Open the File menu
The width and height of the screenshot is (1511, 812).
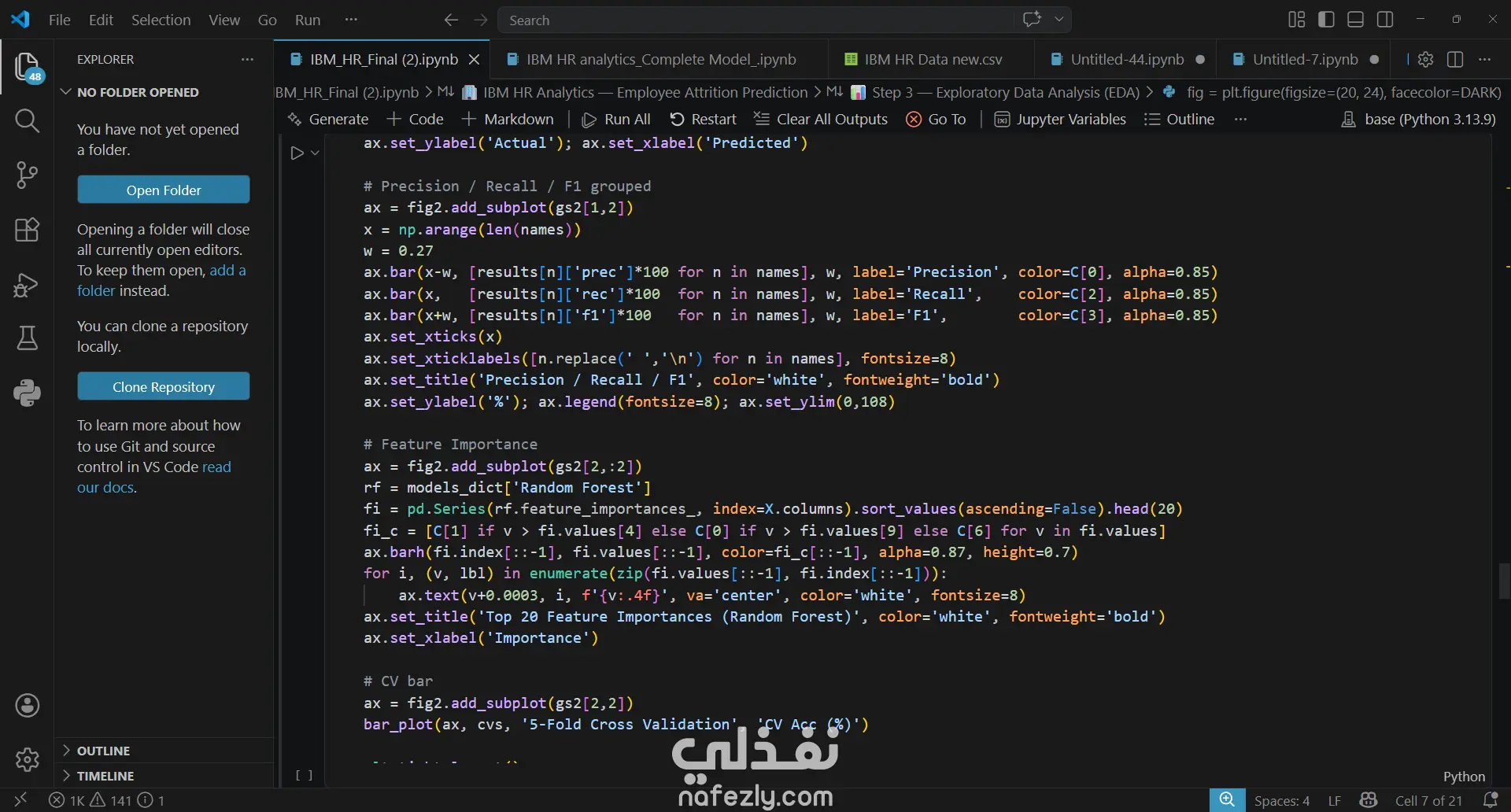[59, 20]
